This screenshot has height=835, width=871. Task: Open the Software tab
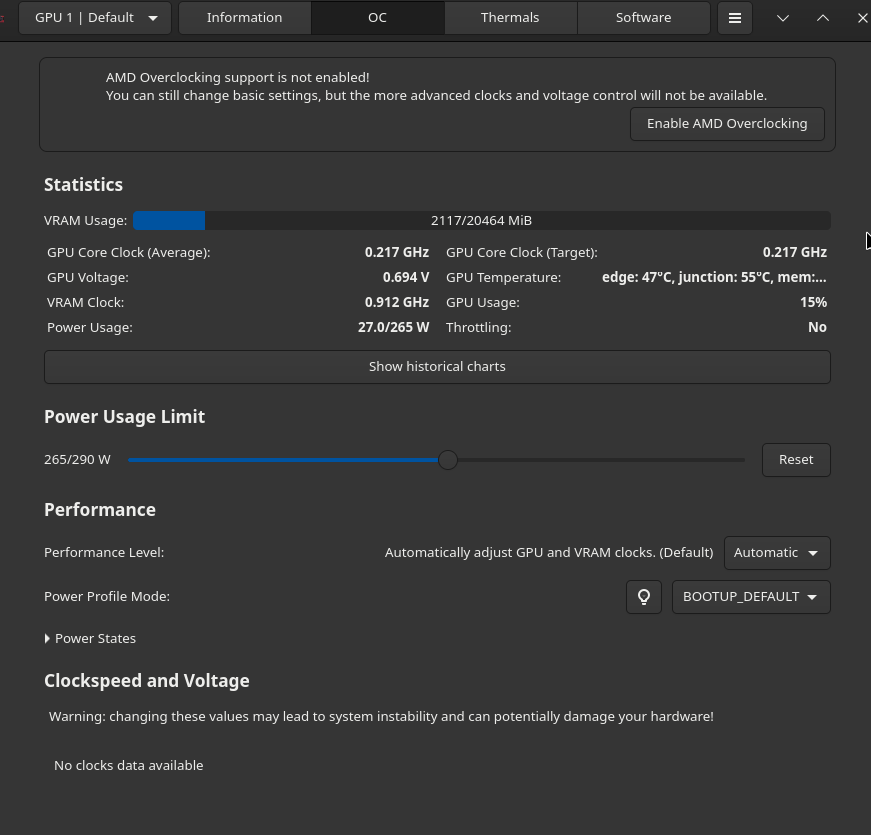pyautogui.click(x=643, y=18)
